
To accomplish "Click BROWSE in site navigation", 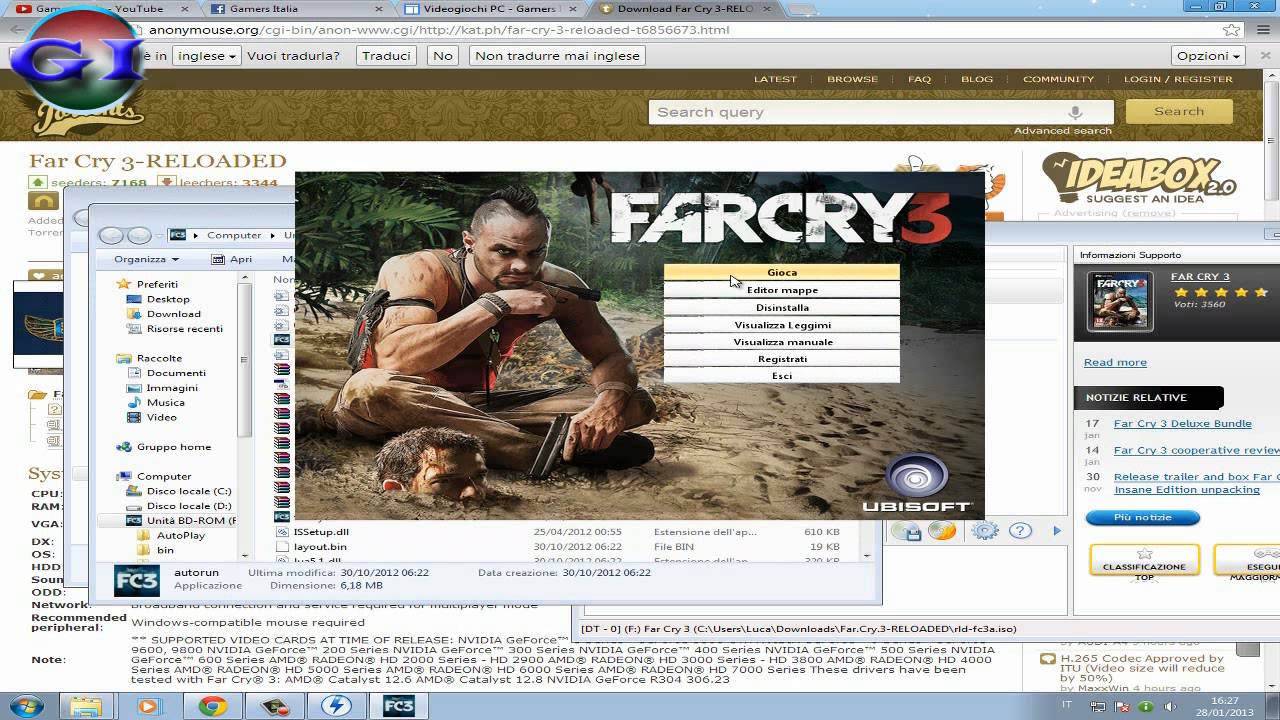I will (852, 79).
